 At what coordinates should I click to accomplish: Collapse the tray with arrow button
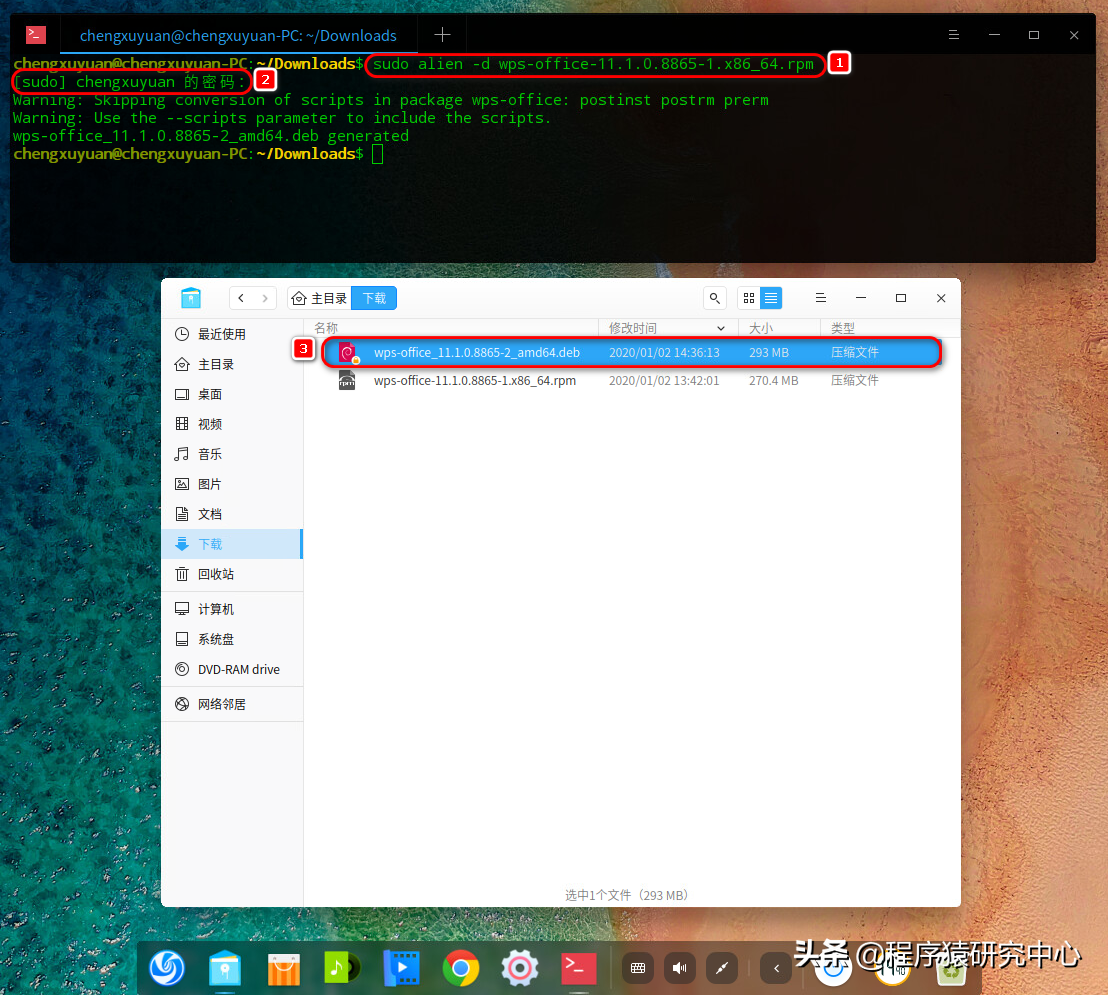click(x=777, y=968)
